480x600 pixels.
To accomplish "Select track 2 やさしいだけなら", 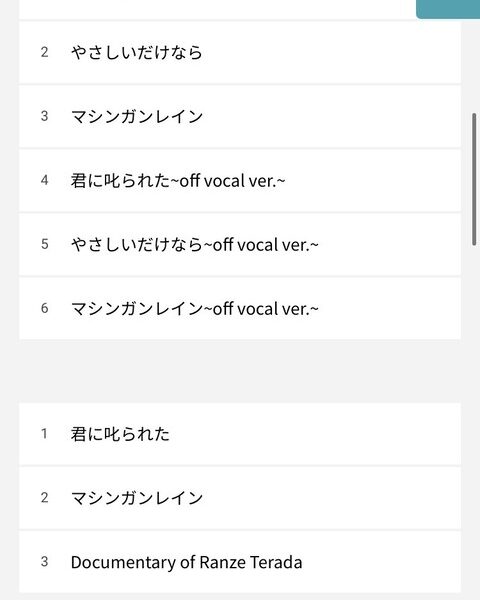I will [x=240, y=52].
